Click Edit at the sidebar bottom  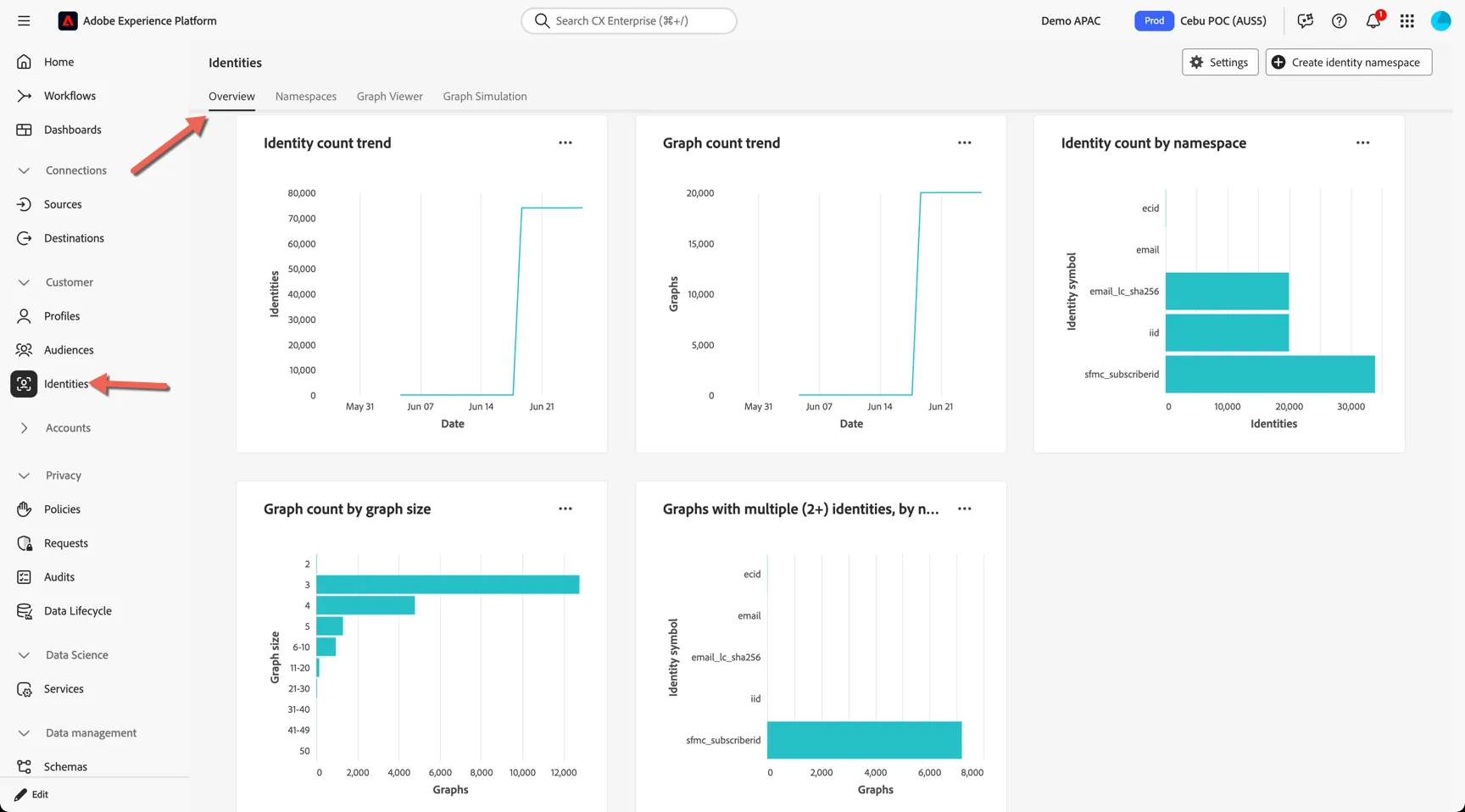pos(31,794)
